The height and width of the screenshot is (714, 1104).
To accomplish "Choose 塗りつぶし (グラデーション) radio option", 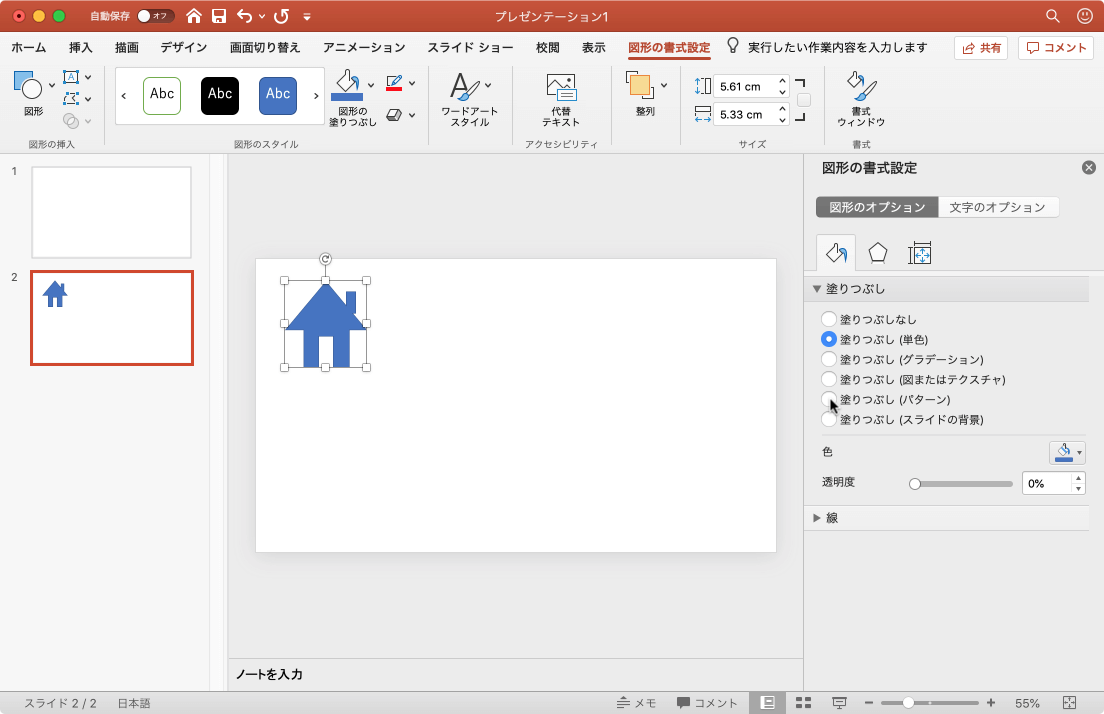I will [x=829, y=359].
